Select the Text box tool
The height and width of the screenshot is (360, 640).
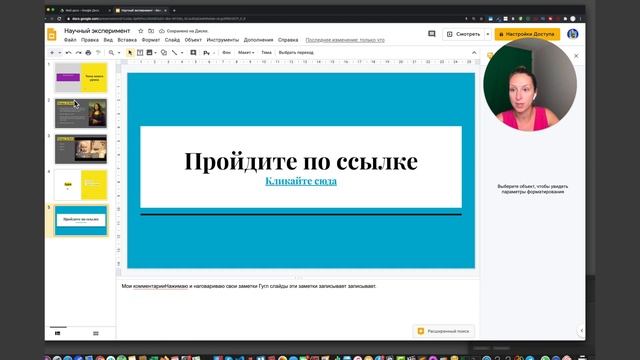(140, 53)
